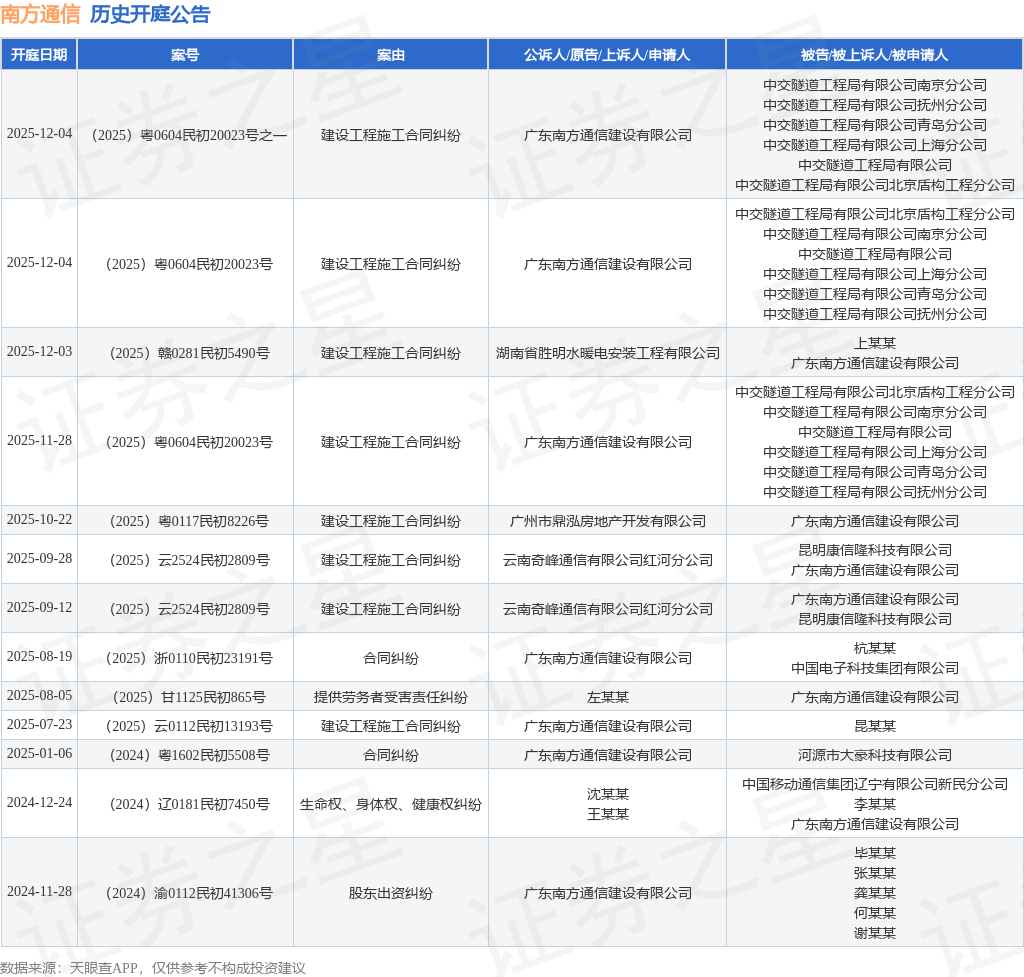This screenshot has width=1024, height=977.
Task: Click date 2025-09-28
Action: pyautogui.click(x=39, y=558)
